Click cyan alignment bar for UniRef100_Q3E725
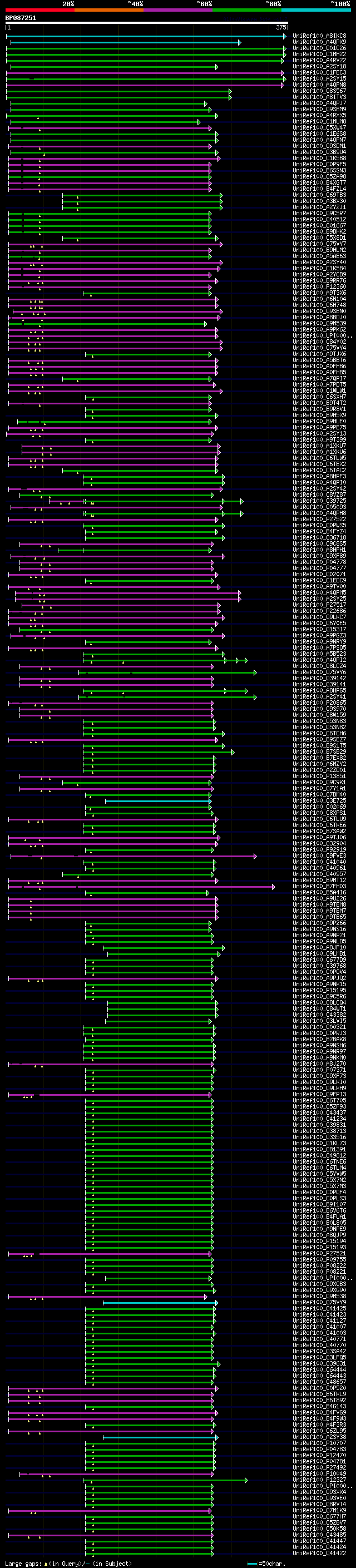Viewport: 356px width, 1568px height. pos(158,801)
